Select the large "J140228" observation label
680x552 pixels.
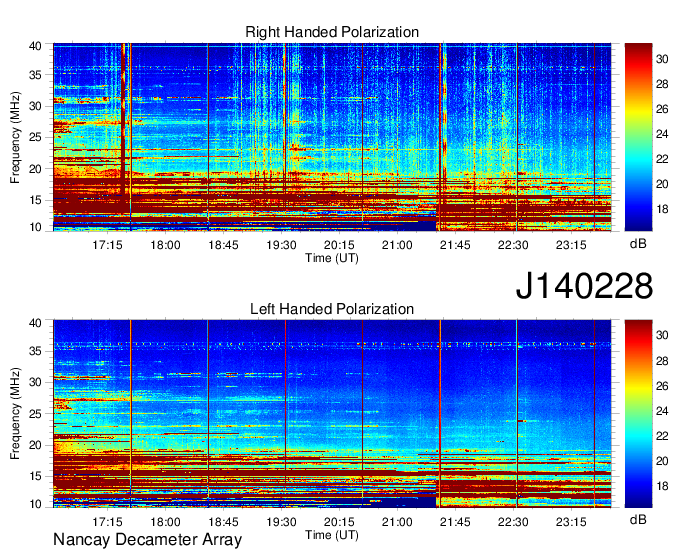coord(584,286)
